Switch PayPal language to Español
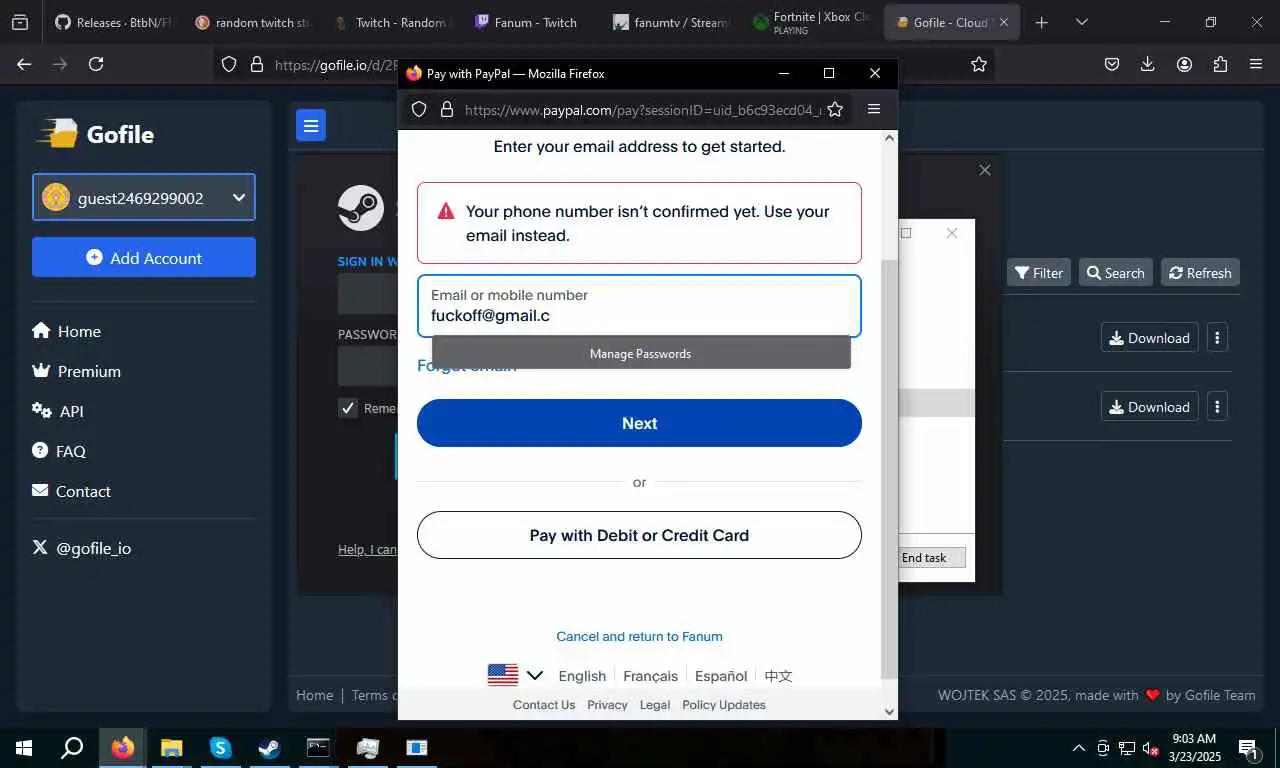1280x768 pixels. coord(721,676)
